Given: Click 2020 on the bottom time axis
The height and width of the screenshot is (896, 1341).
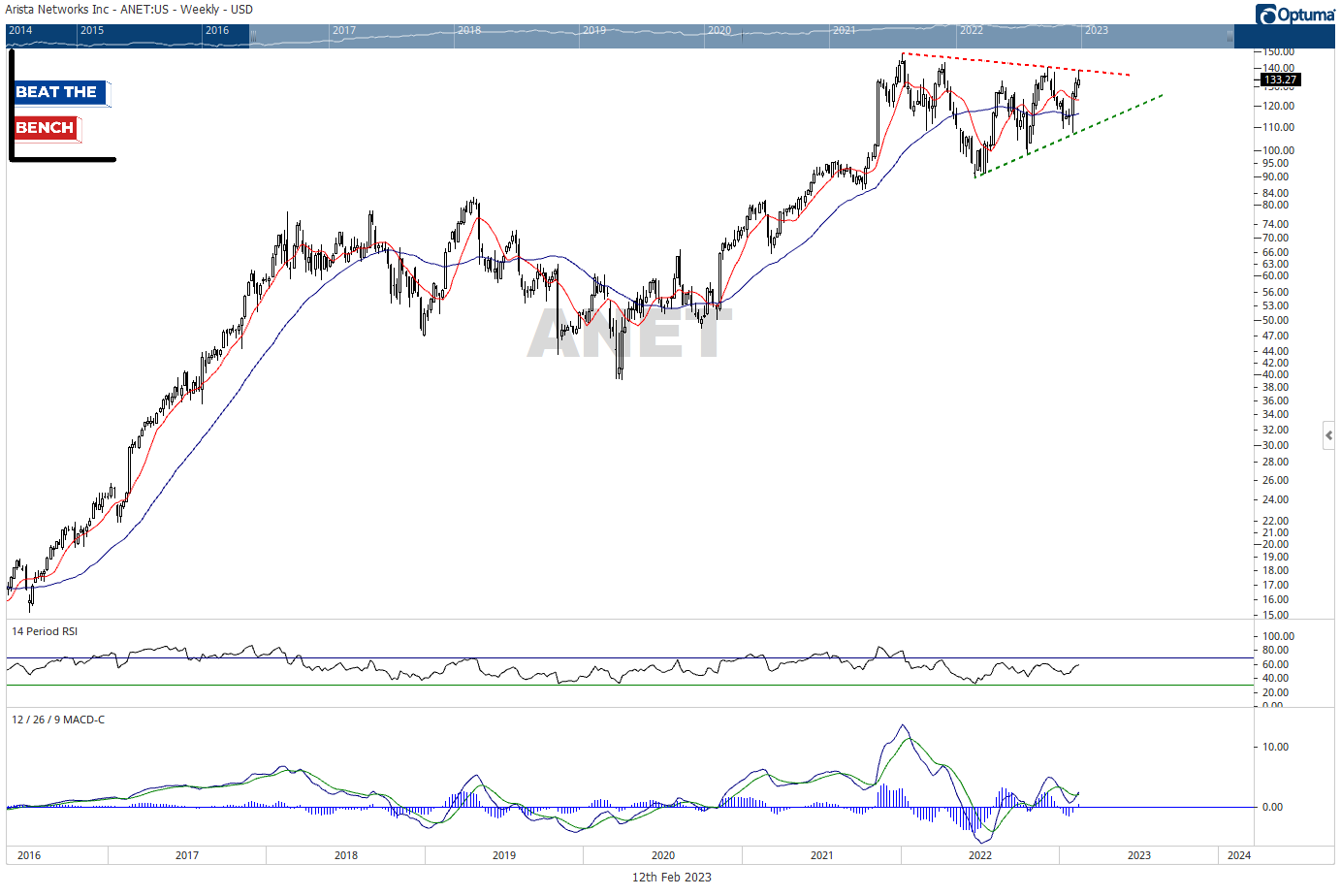Looking at the screenshot, I should 663,855.
